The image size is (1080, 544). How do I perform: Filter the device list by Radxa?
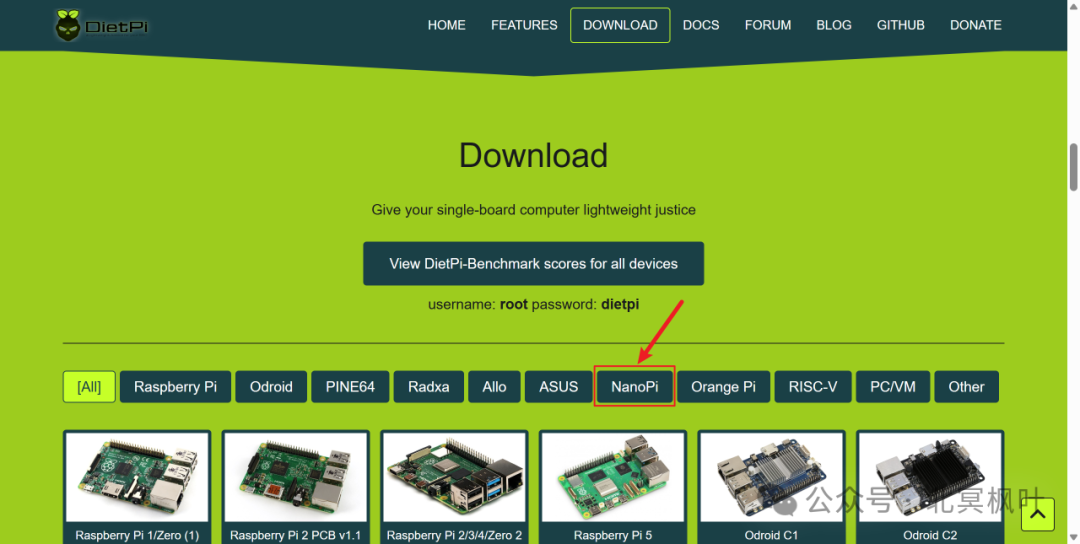428,387
